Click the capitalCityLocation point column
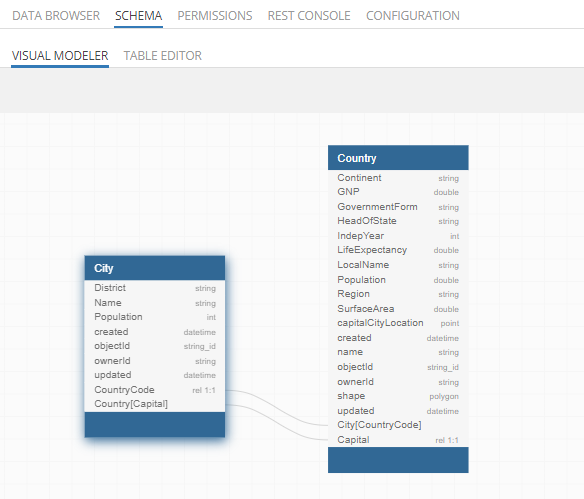 click(398, 323)
